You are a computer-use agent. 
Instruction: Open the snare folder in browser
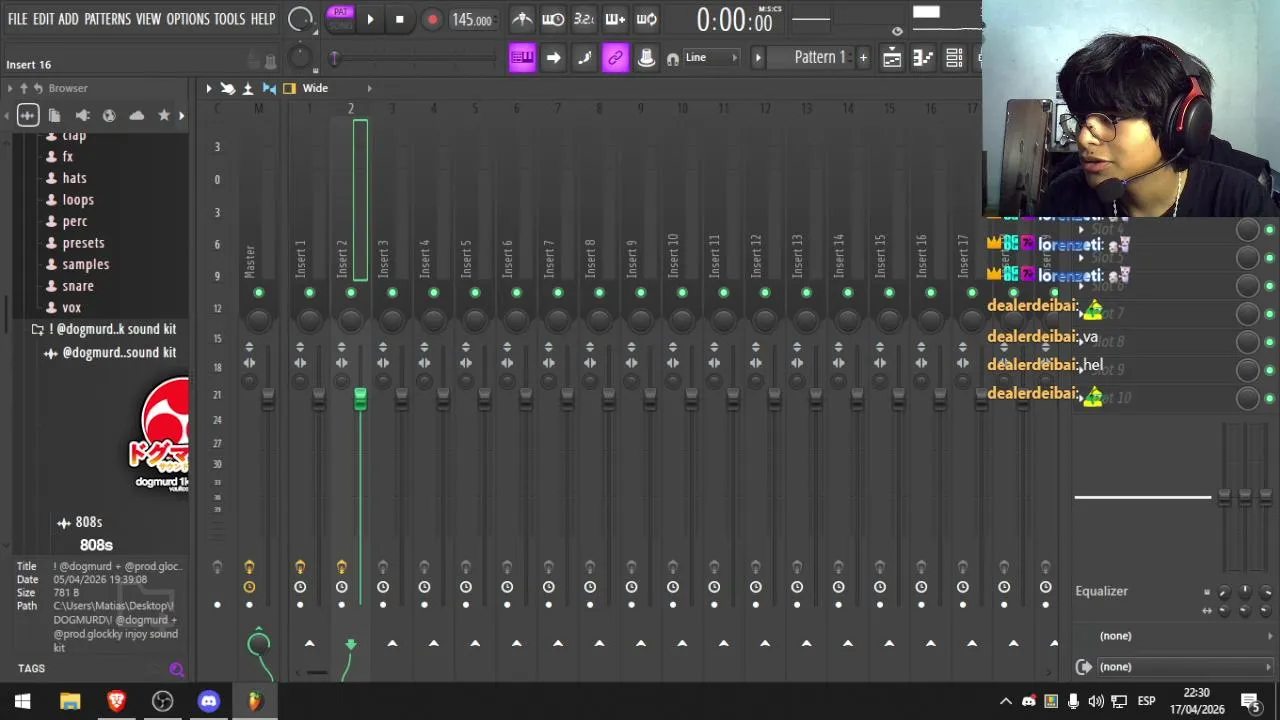pos(78,286)
